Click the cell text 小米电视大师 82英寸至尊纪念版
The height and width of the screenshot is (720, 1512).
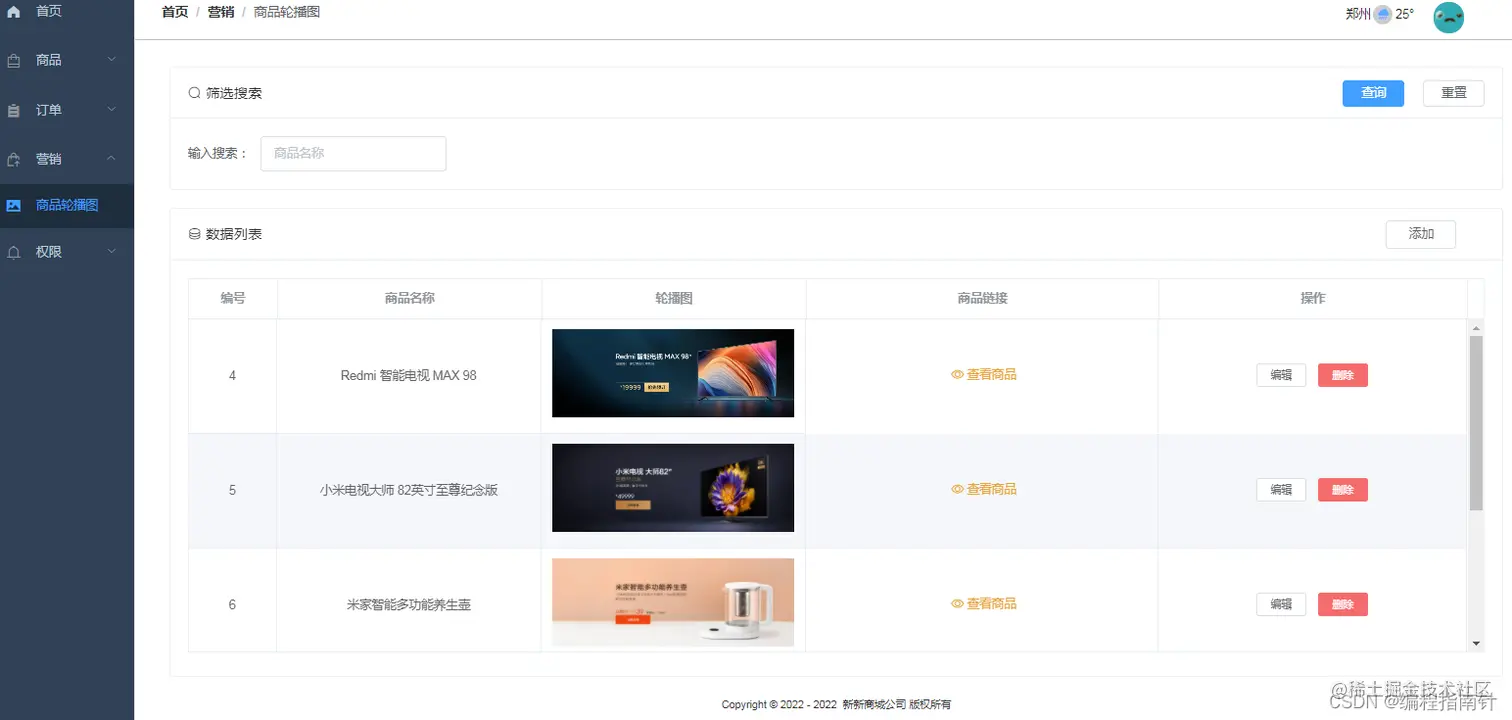click(409, 491)
